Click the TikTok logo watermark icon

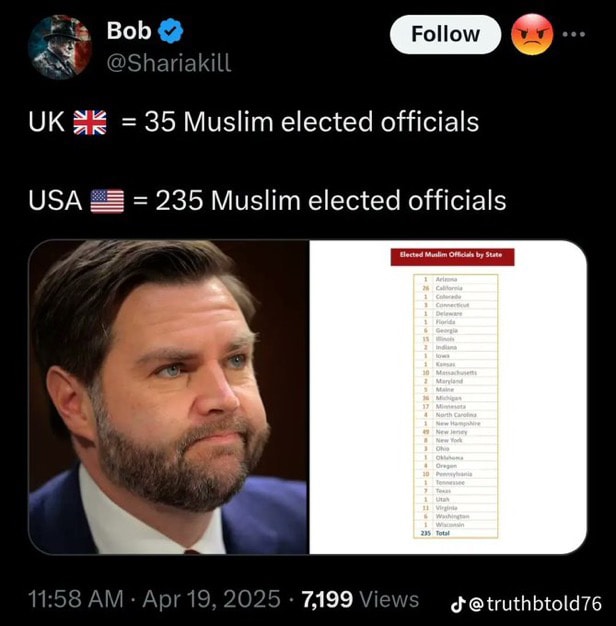(x=458, y=604)
